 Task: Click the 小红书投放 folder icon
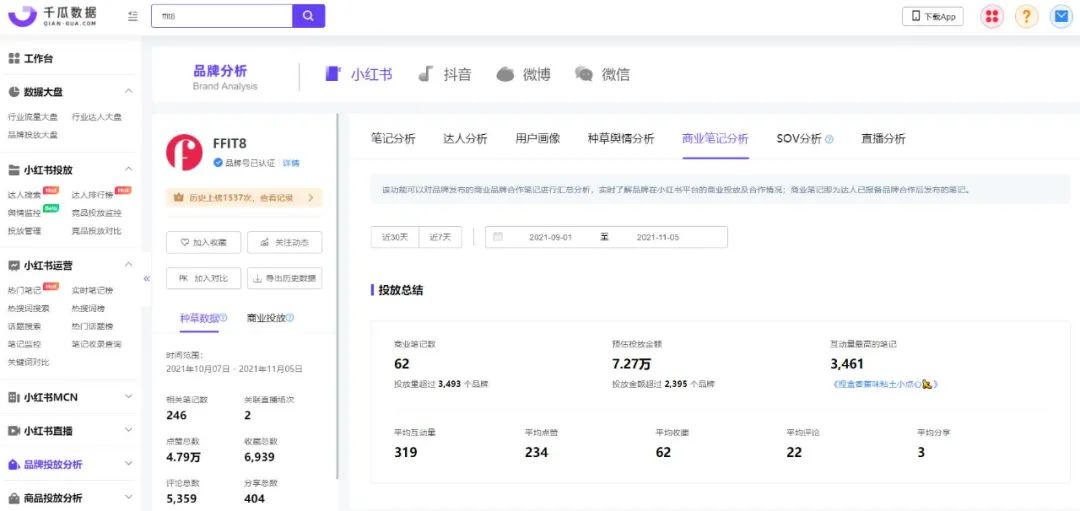point(14,169)
